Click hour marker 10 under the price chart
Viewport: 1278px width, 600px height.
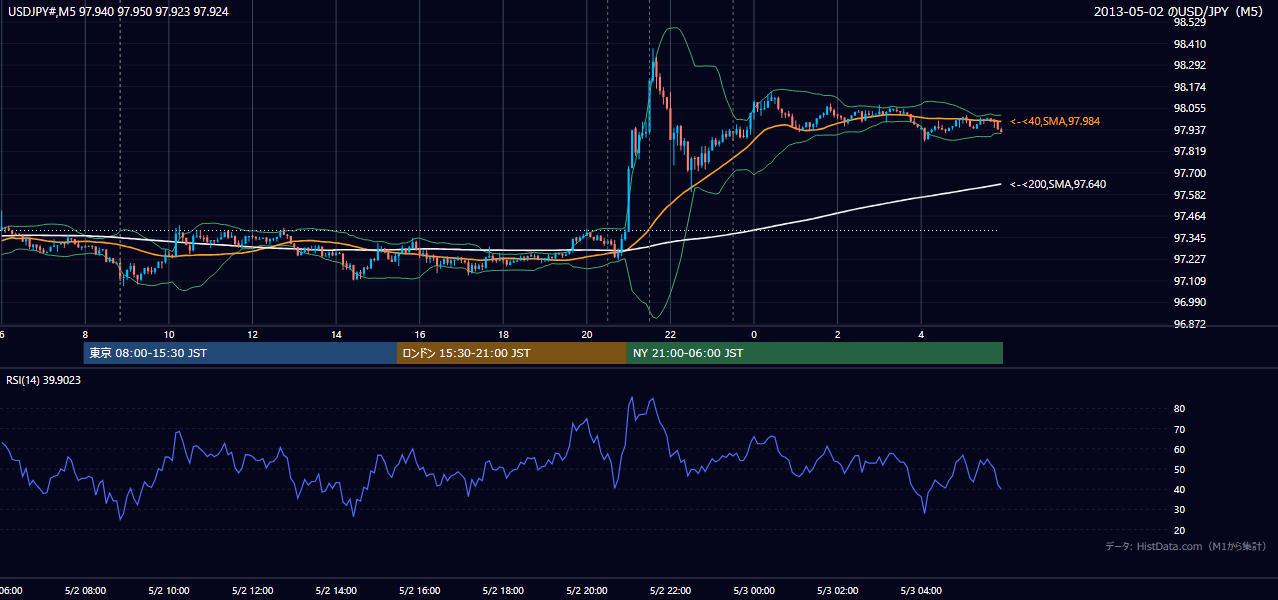[169, 335]
